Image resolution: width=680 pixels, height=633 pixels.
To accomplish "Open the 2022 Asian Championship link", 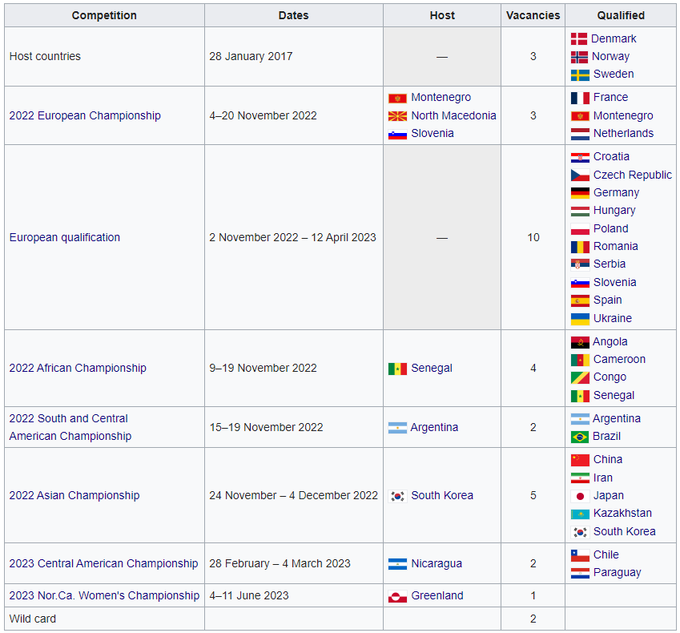I will point(75,496).
